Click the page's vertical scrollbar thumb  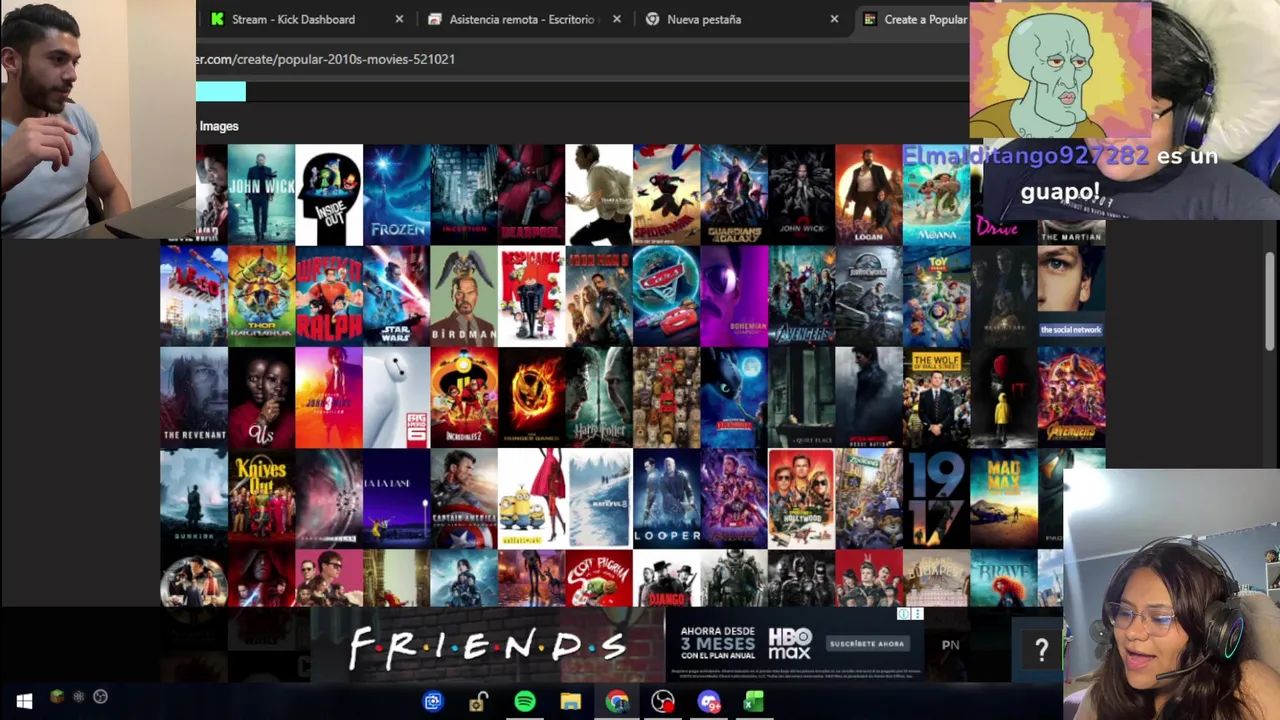(x=1271, y=300)
